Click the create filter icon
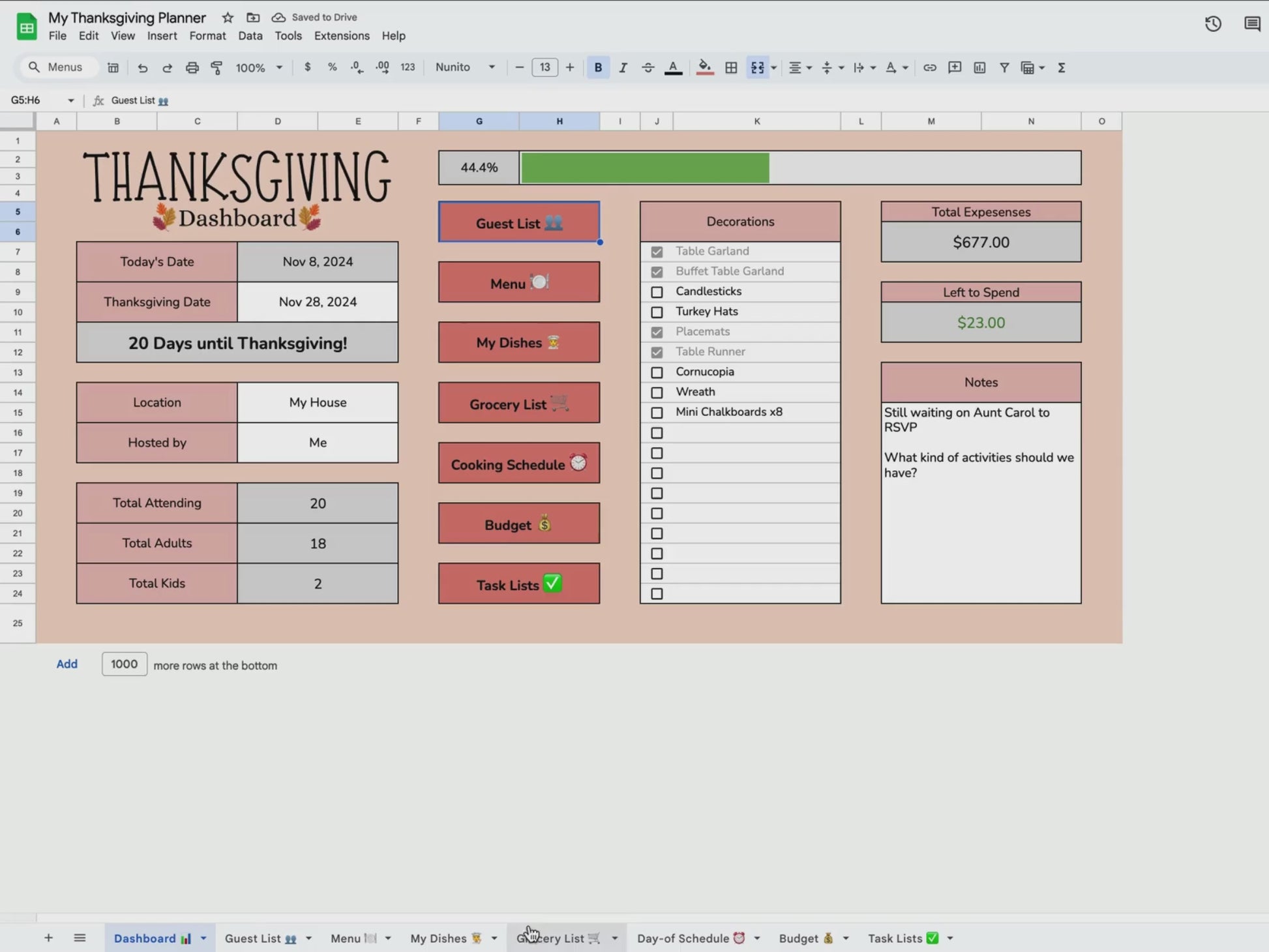 click(1004, 68)
